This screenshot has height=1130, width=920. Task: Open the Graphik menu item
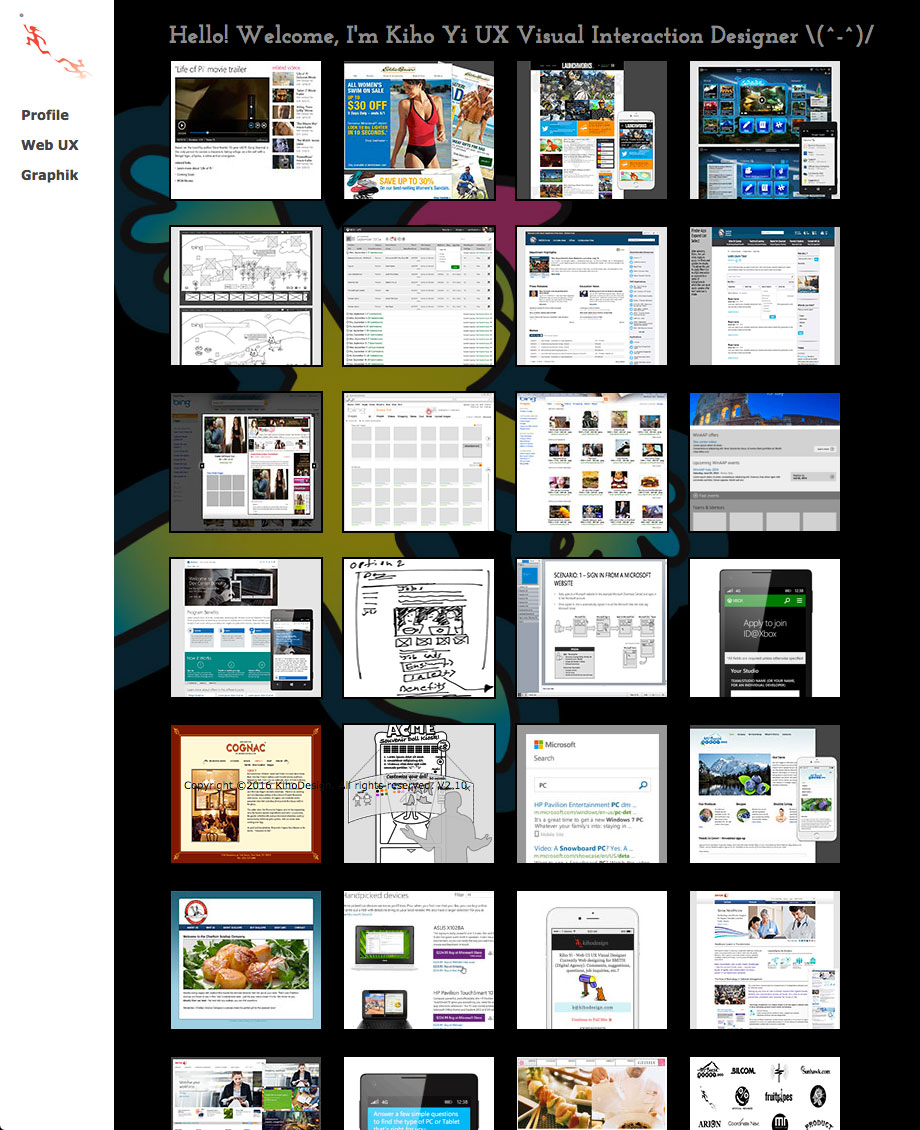pos(50,175)
